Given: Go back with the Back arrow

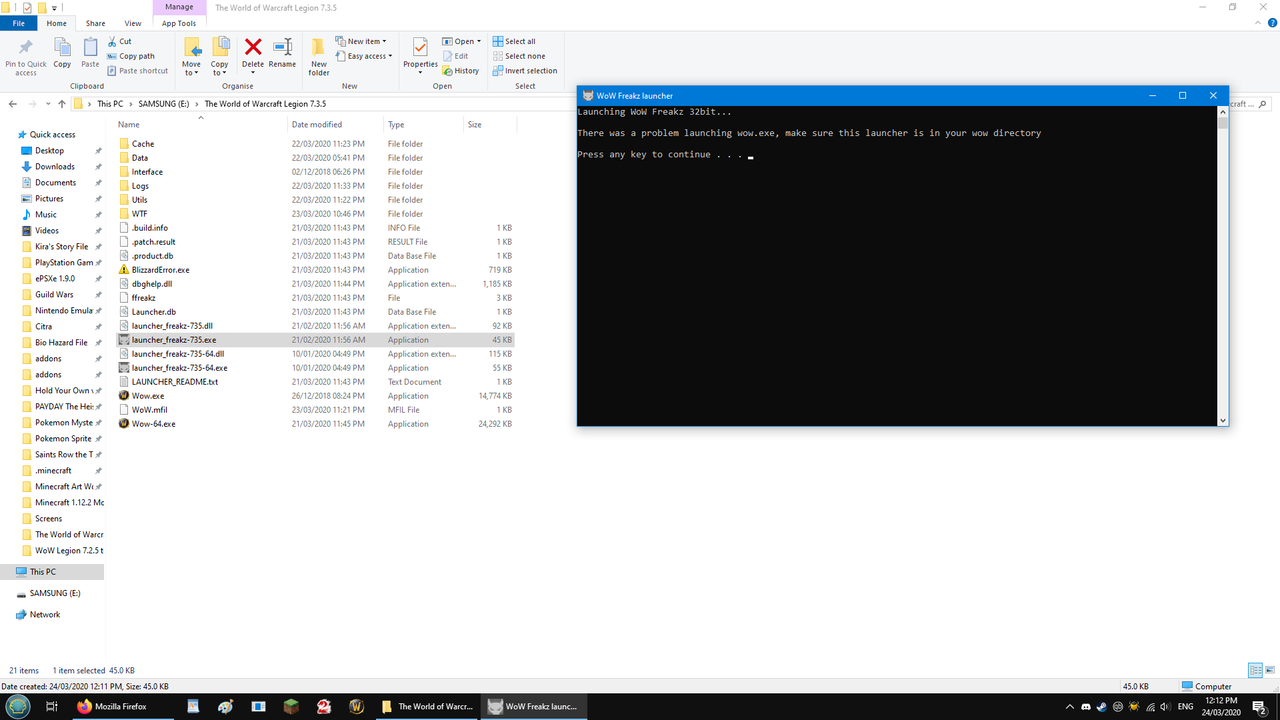Looking at the screenshot, I should tap(13, 104).
